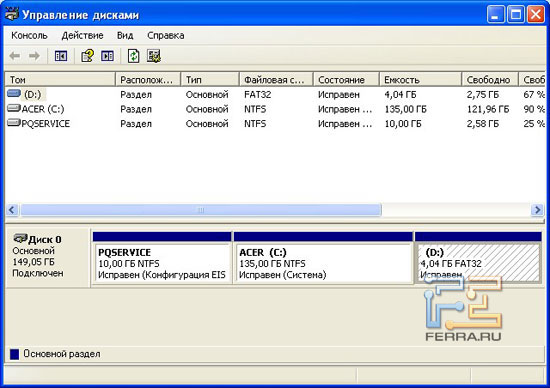
Task: Select the ACER (C:) partition block
Action: pos(323,257)
